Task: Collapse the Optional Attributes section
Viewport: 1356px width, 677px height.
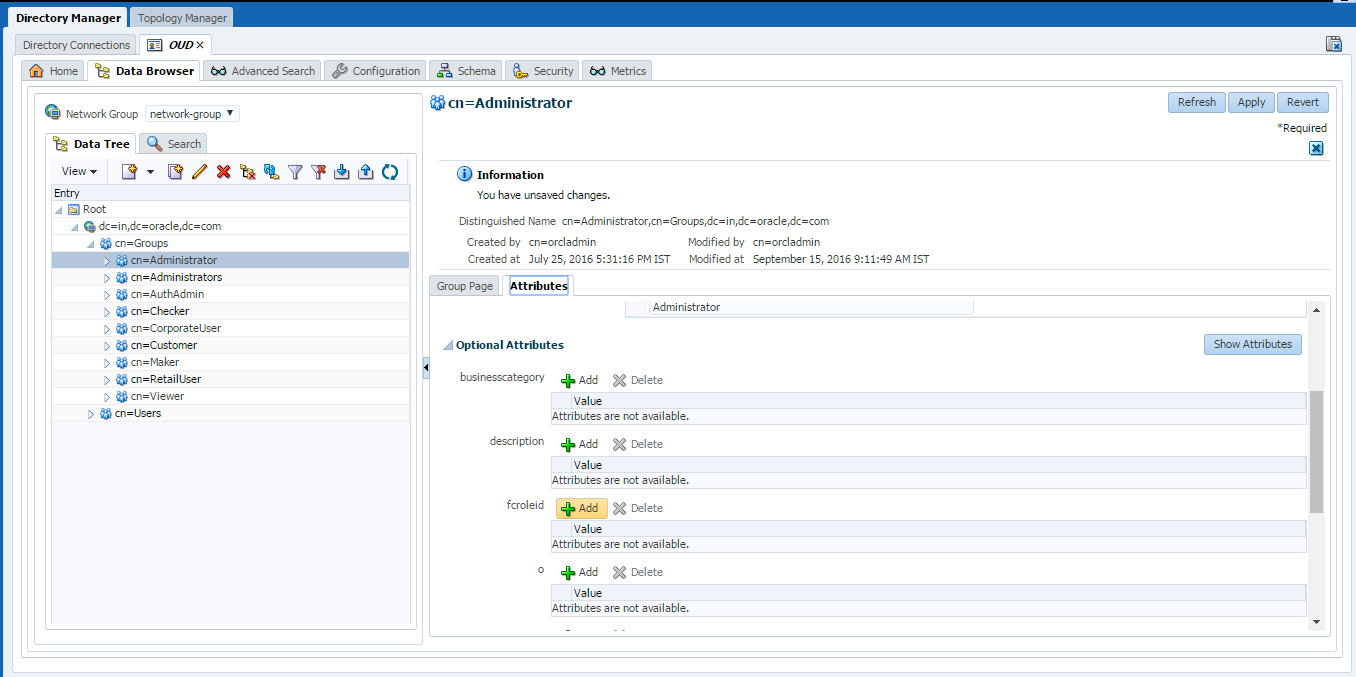Action: [448, 346]
